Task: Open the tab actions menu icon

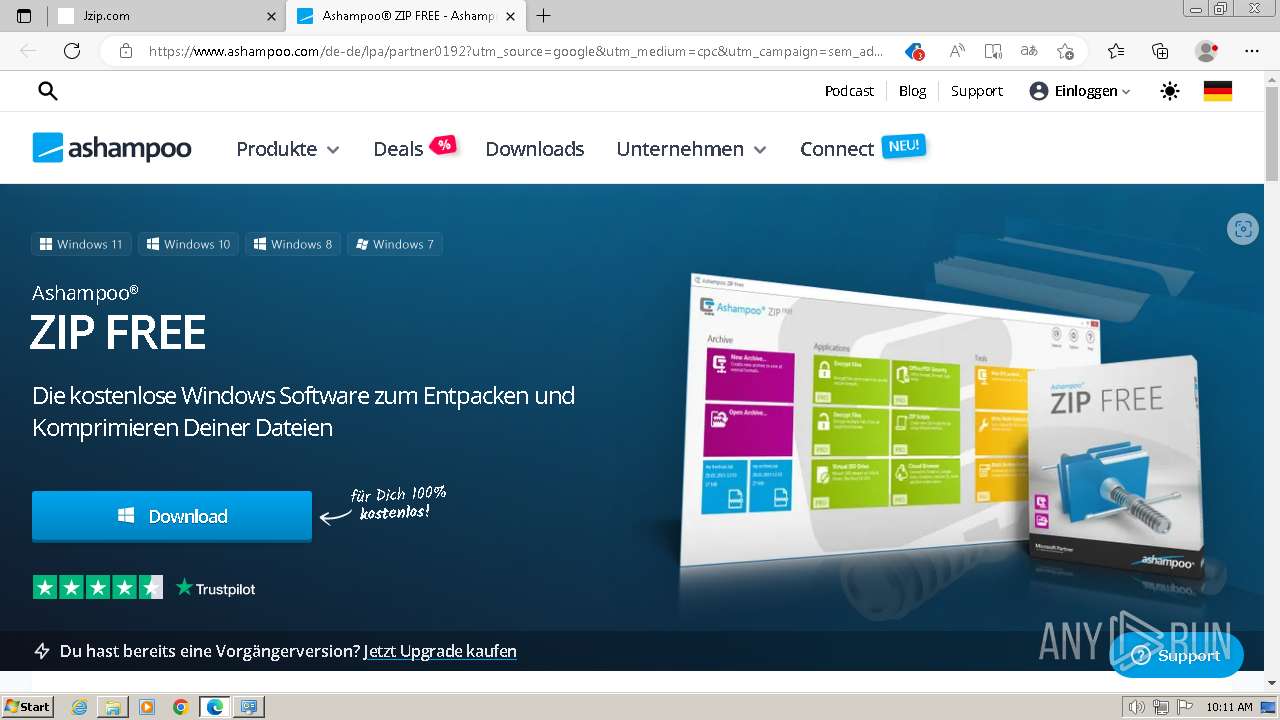Action: click(24, 16)
